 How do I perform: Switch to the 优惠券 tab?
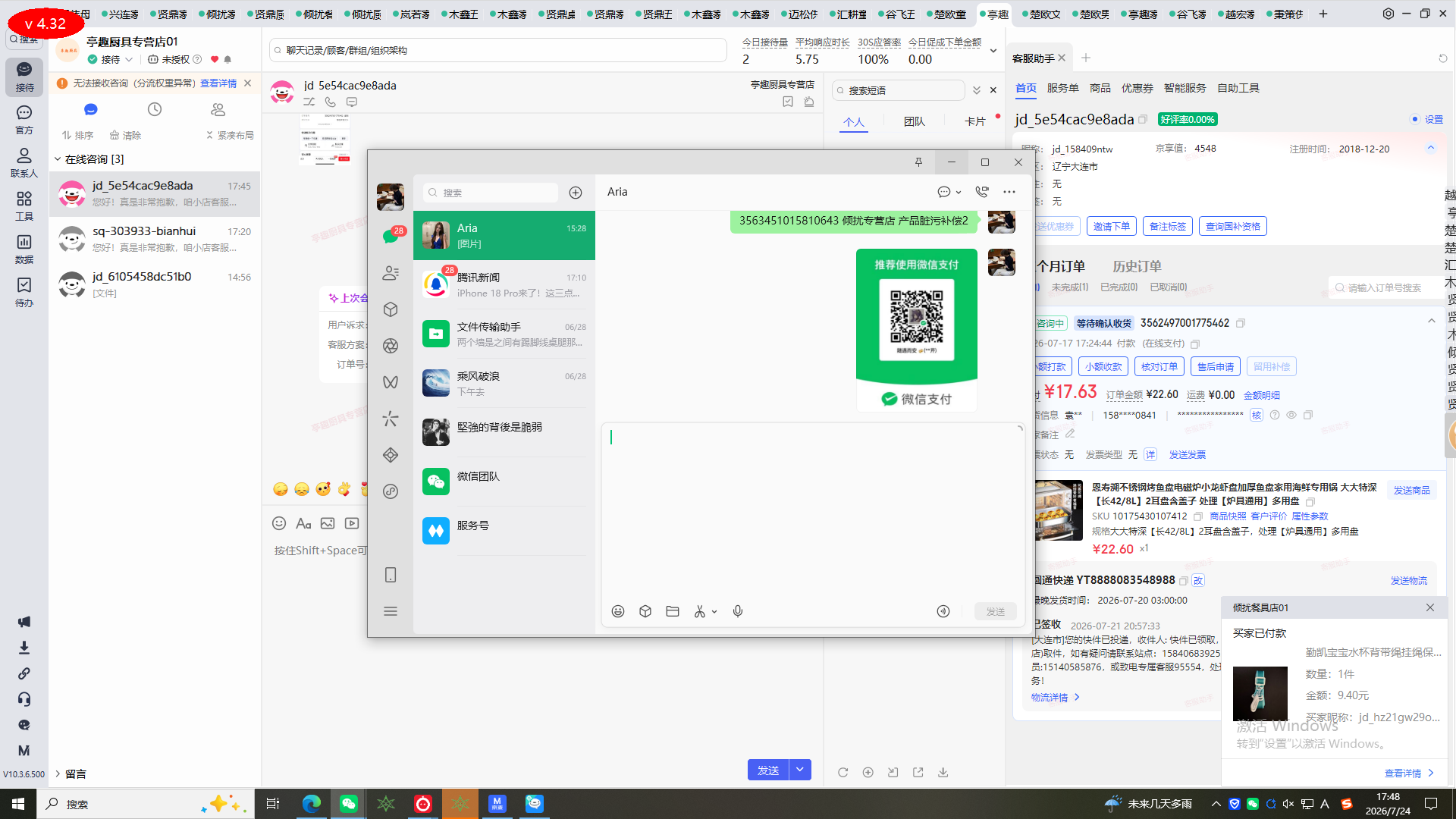tap(1137, 88)
